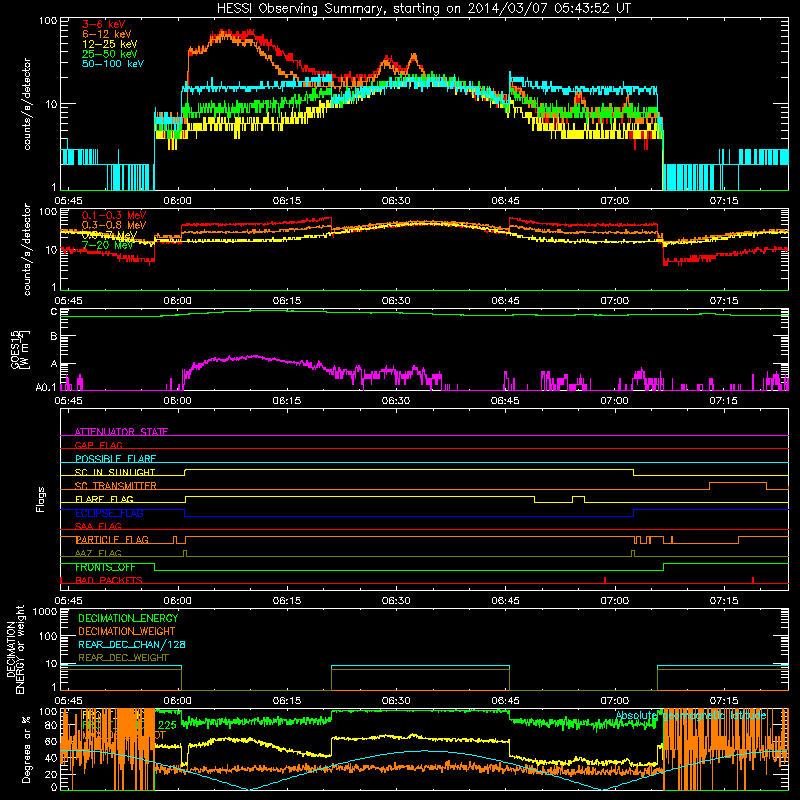Image resolution: width=800 pixels, height=800 pixels.
Task: Click the "REAR_DEC_CHAN/128" legend label
Action: click(132, 645)
